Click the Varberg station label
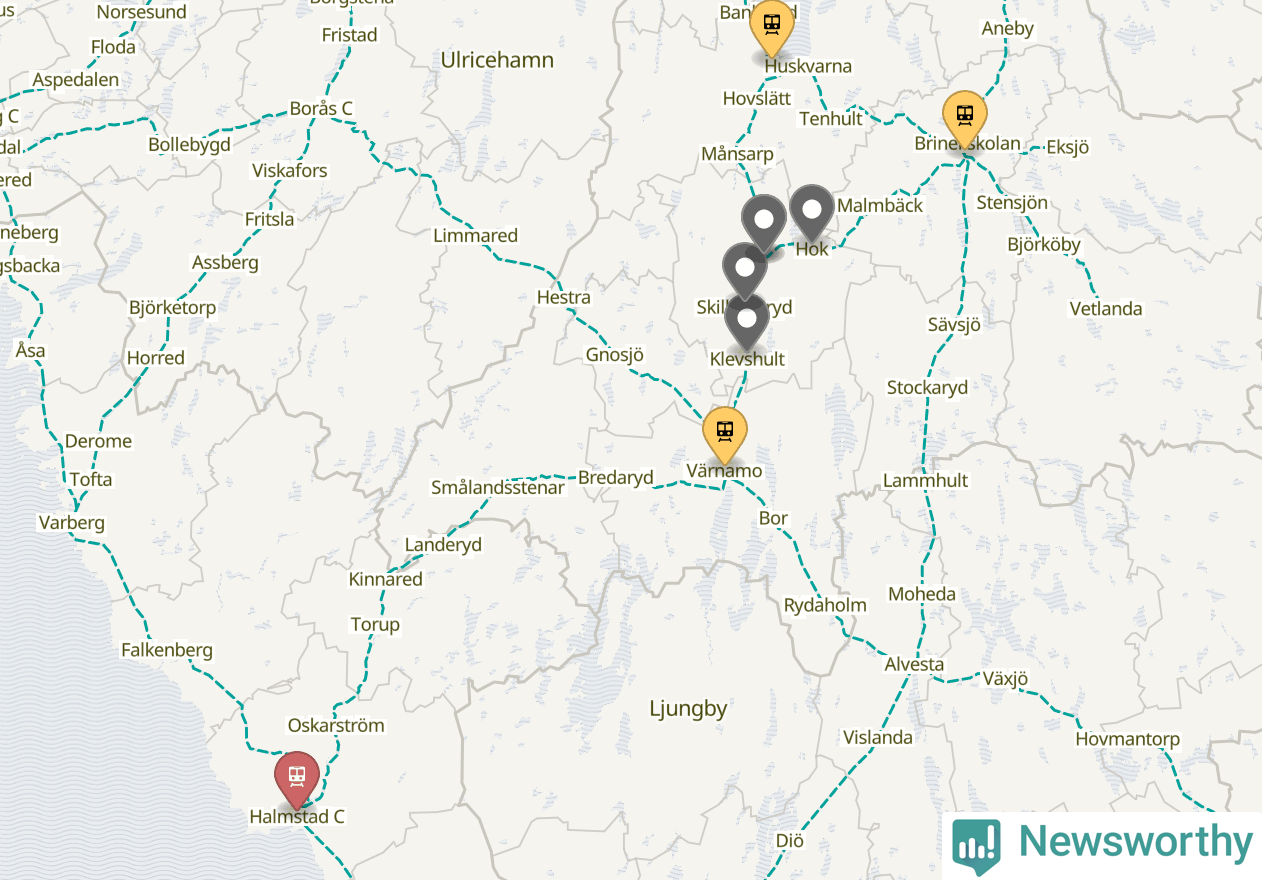The height and width of the screenshot is (880, 1262). click(x=71, y=523)
